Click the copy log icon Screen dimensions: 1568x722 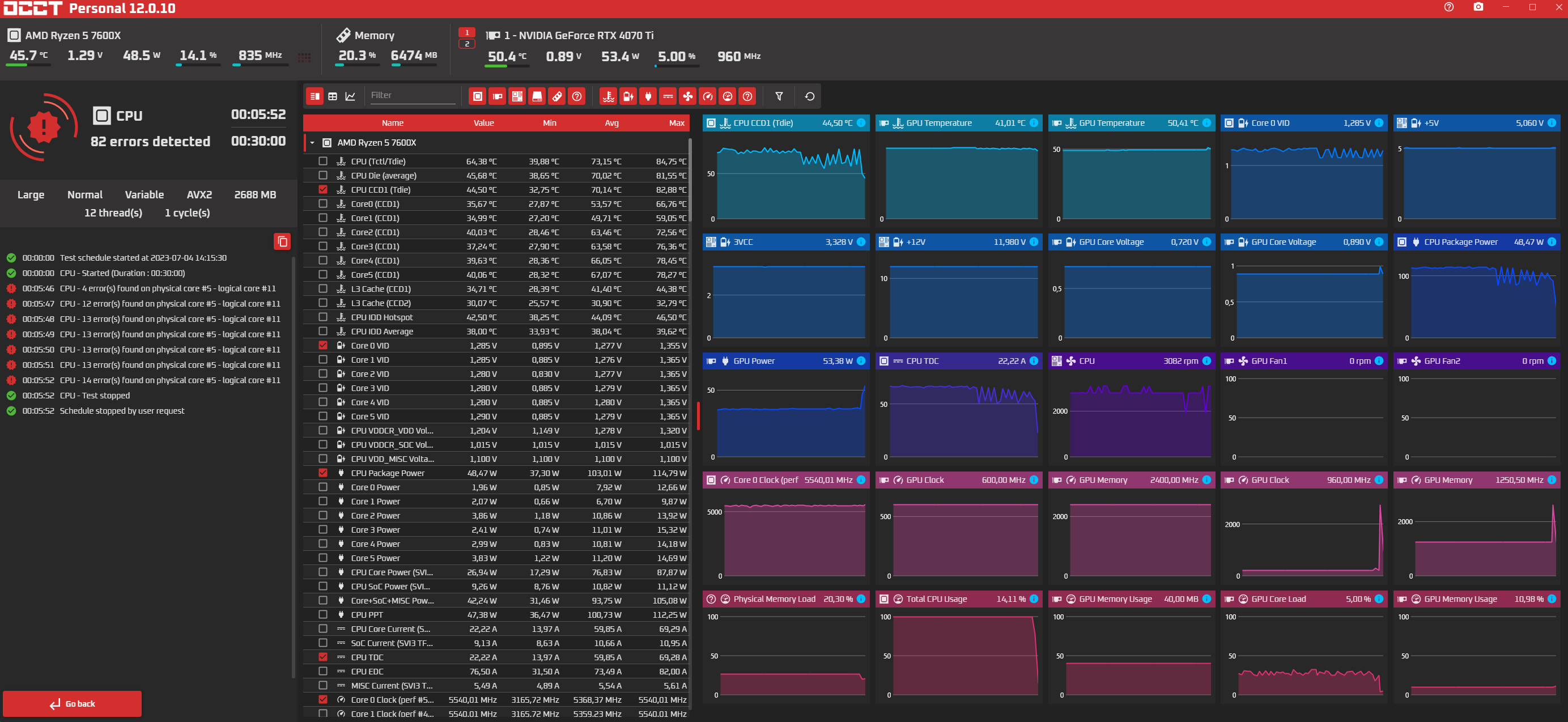click(282, 241)
